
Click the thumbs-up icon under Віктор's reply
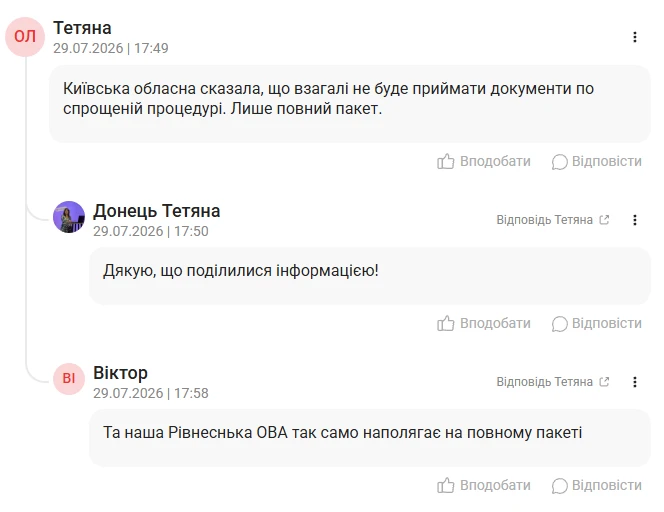click(445, 485)
